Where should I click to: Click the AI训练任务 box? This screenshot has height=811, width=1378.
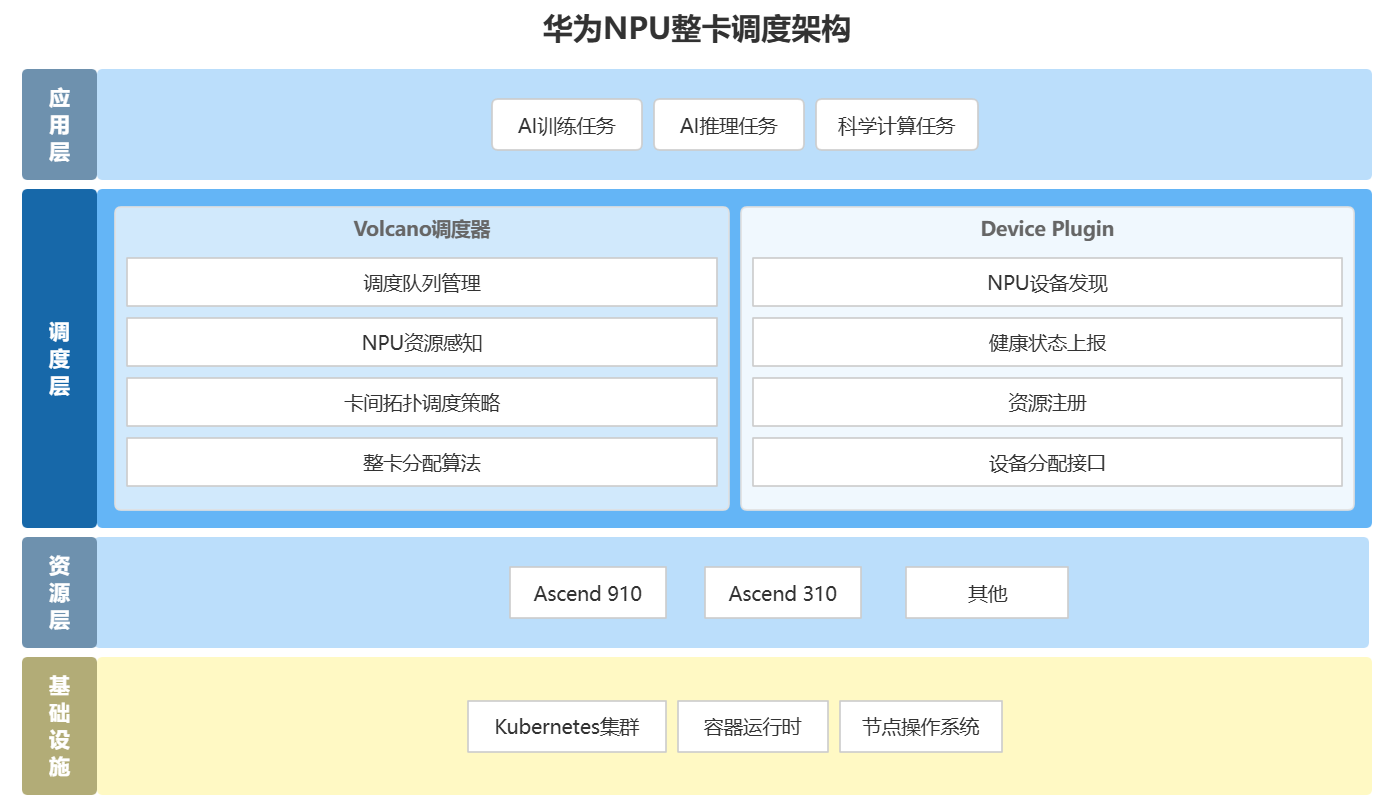click(567, 125)
